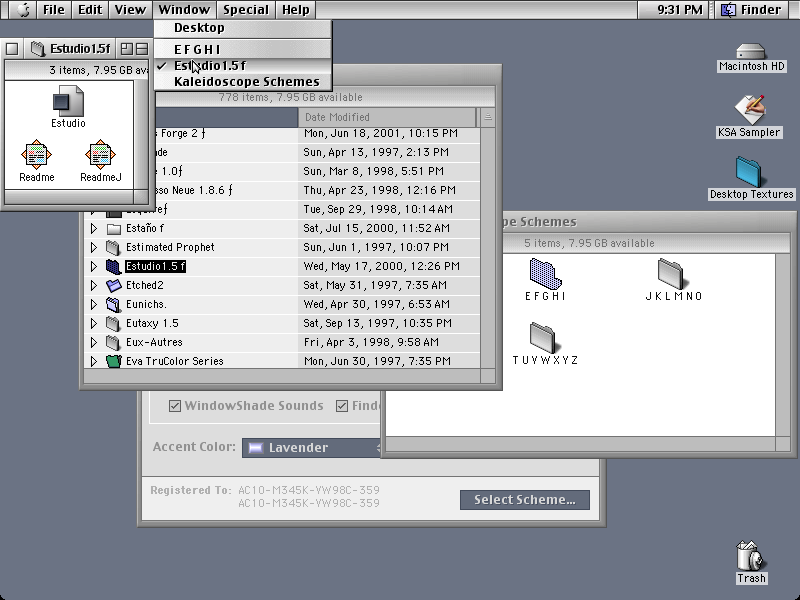The height and width of the screenshot is (600, 800).
Task: Toggle the WindowShade Sounds checkbox
Action: (x=174, y=406)
